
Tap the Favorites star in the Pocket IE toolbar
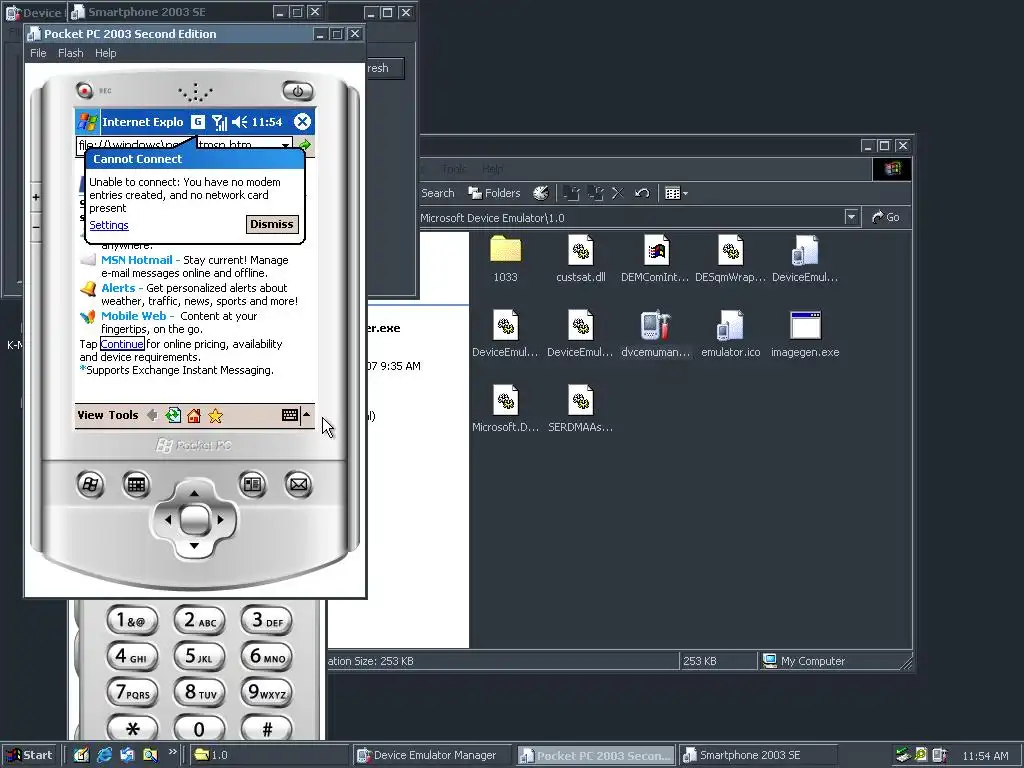(216, 415)
